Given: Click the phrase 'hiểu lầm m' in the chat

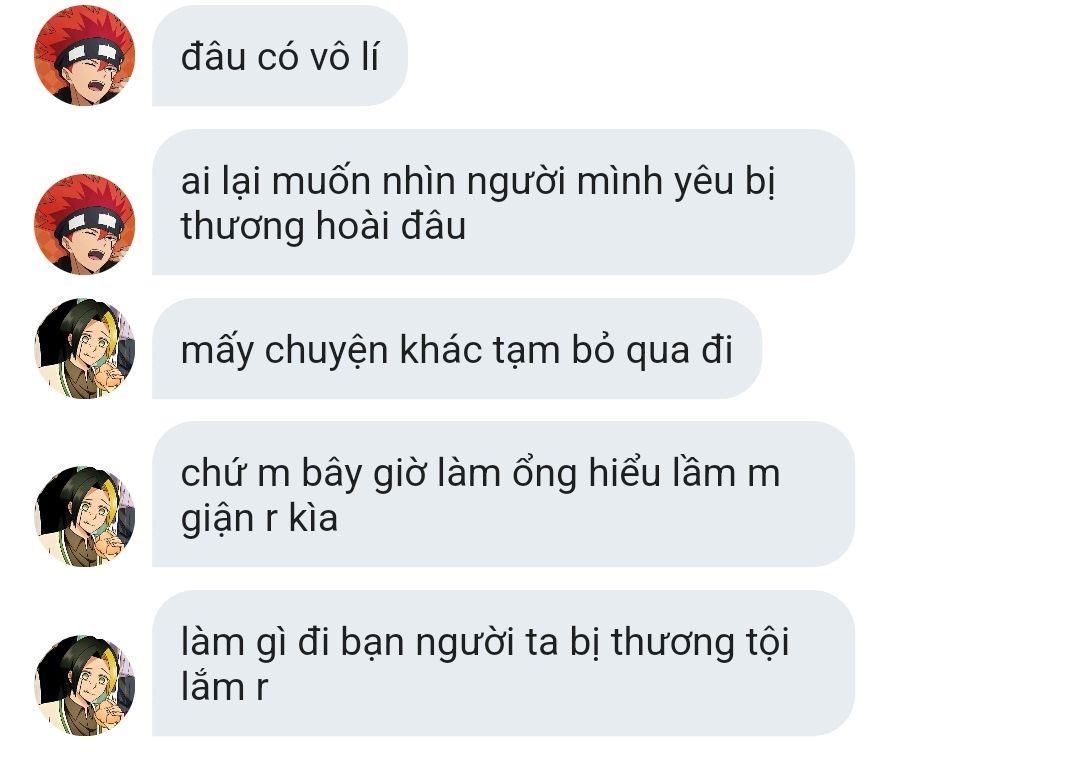Looking at the screenshot, I should pos(684,473).
